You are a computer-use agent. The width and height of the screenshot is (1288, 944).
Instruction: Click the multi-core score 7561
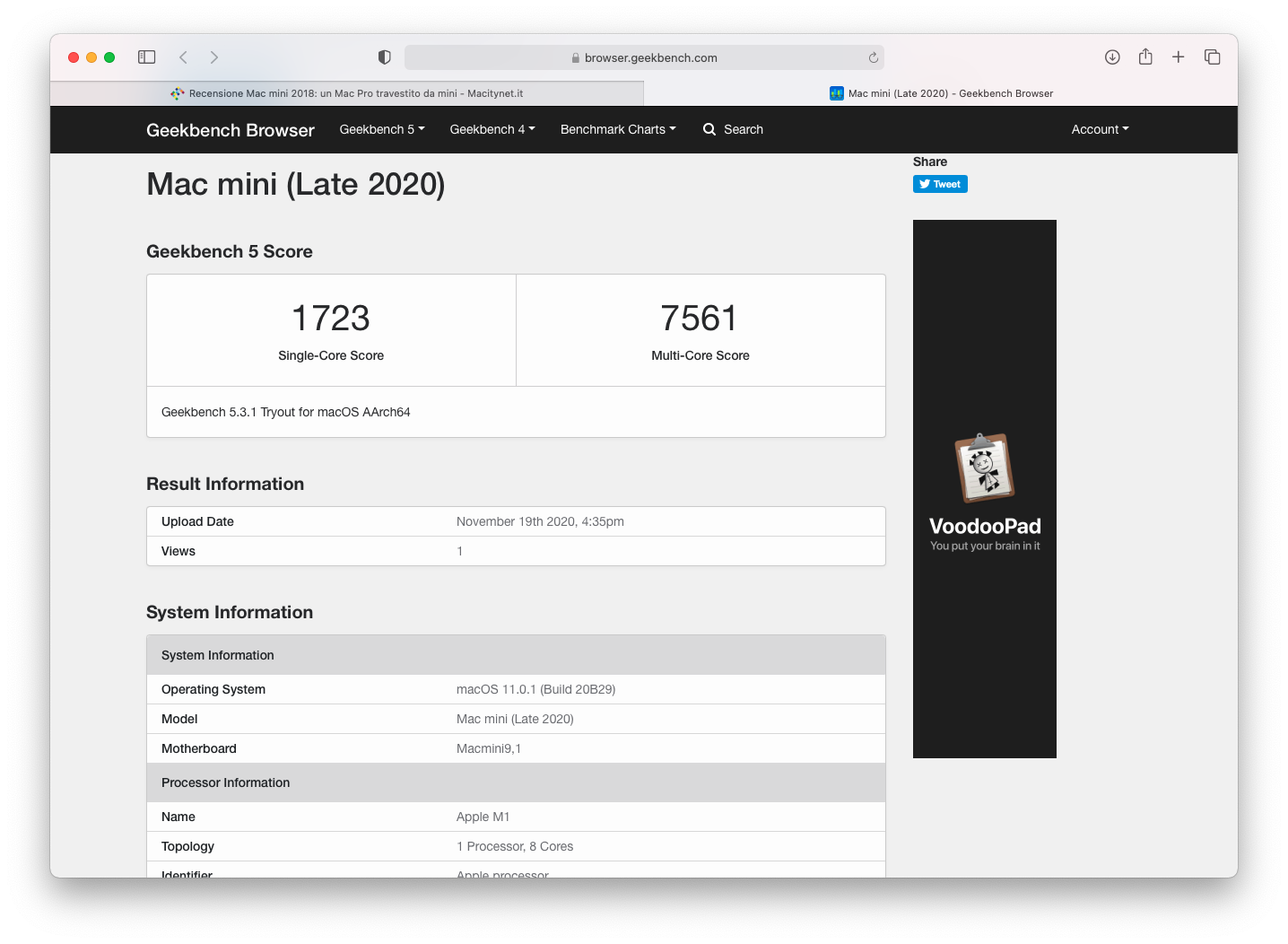click(700, 318)
